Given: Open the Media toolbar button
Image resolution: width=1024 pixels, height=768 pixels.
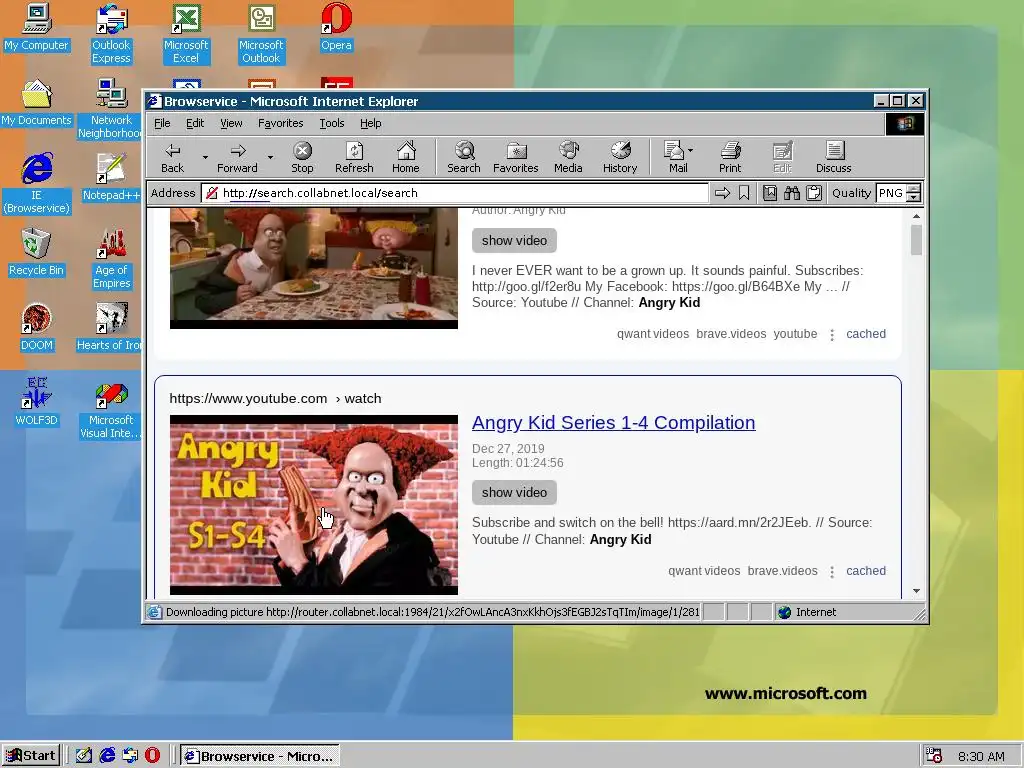Looking at the screenshot, I should click(568, 158).
